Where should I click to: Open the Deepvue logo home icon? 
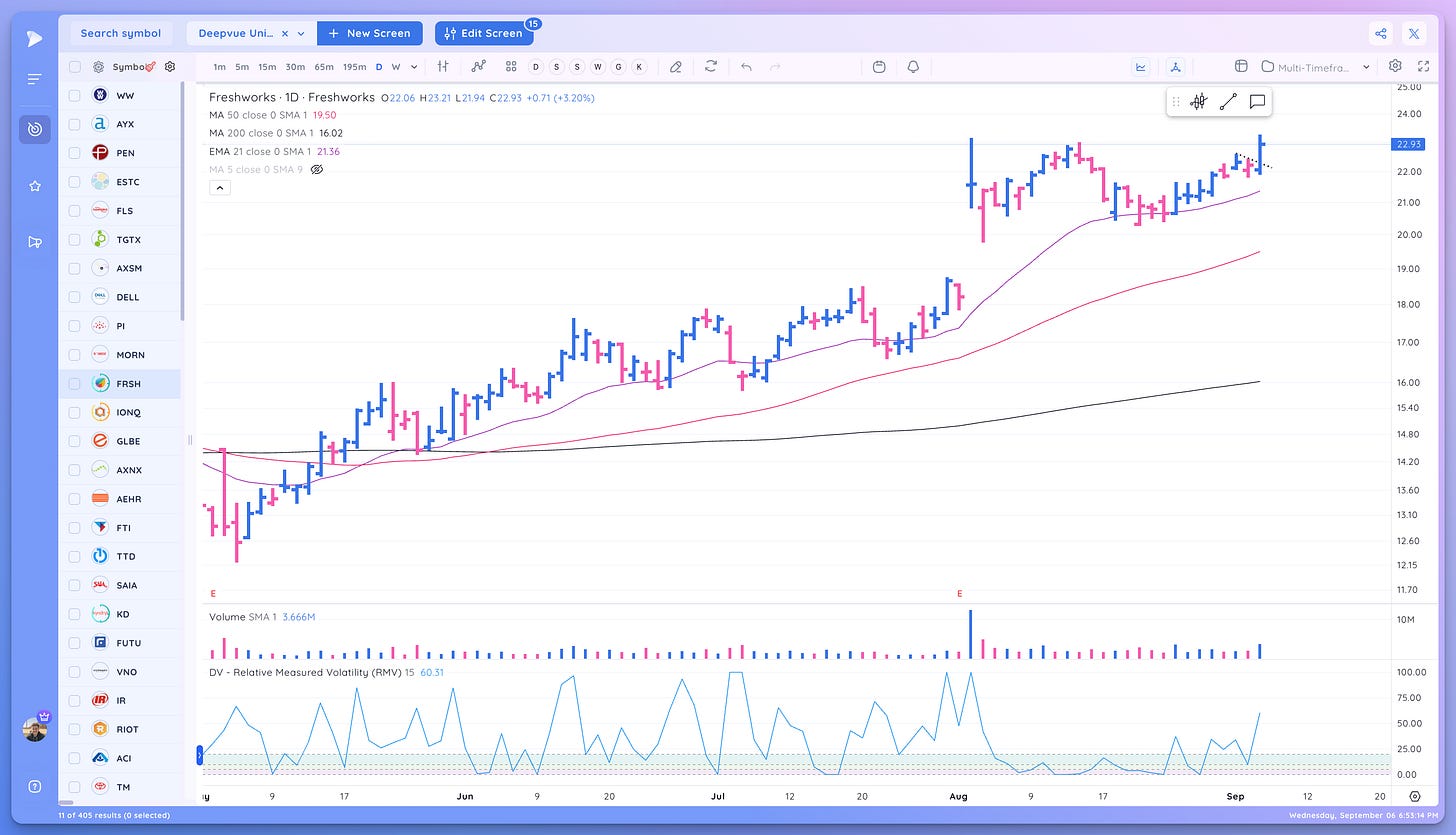pyautogui.click(x=34, y=39)
